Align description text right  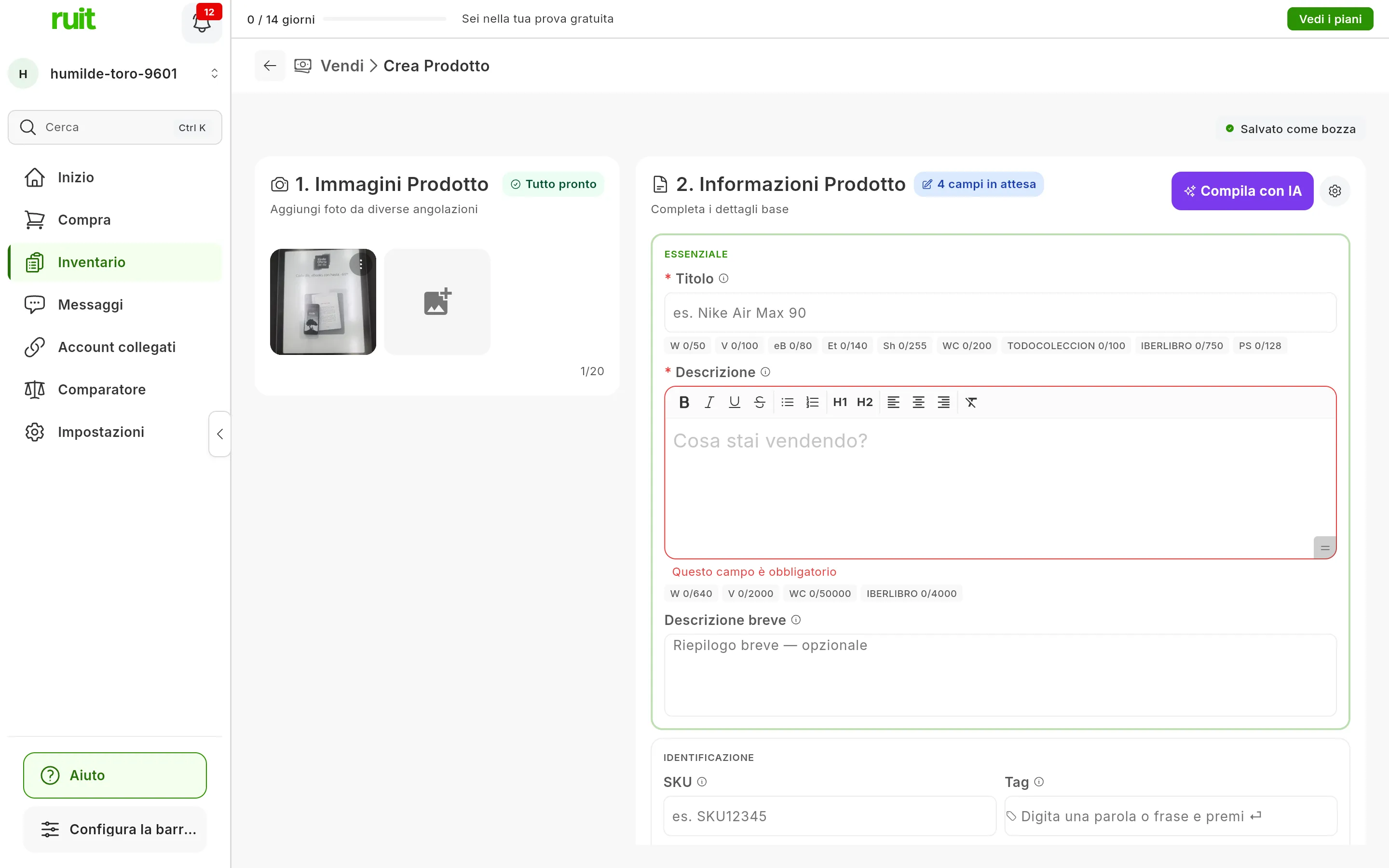943,403
